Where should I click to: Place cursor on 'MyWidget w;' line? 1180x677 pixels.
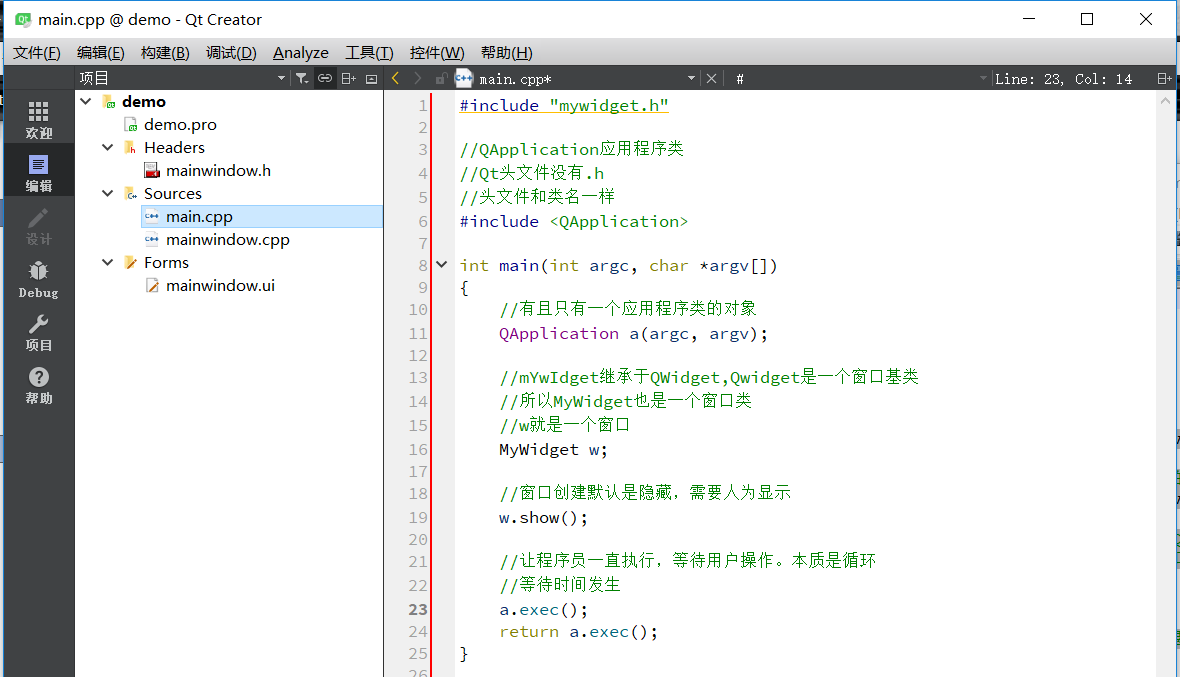click(x=553, y=450)
